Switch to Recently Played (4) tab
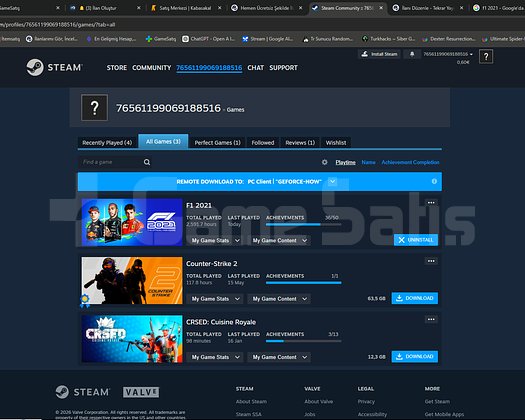Image resolution: width=525 pixels, height=420 pixels. pyautogui.click(x=107, y=143)
